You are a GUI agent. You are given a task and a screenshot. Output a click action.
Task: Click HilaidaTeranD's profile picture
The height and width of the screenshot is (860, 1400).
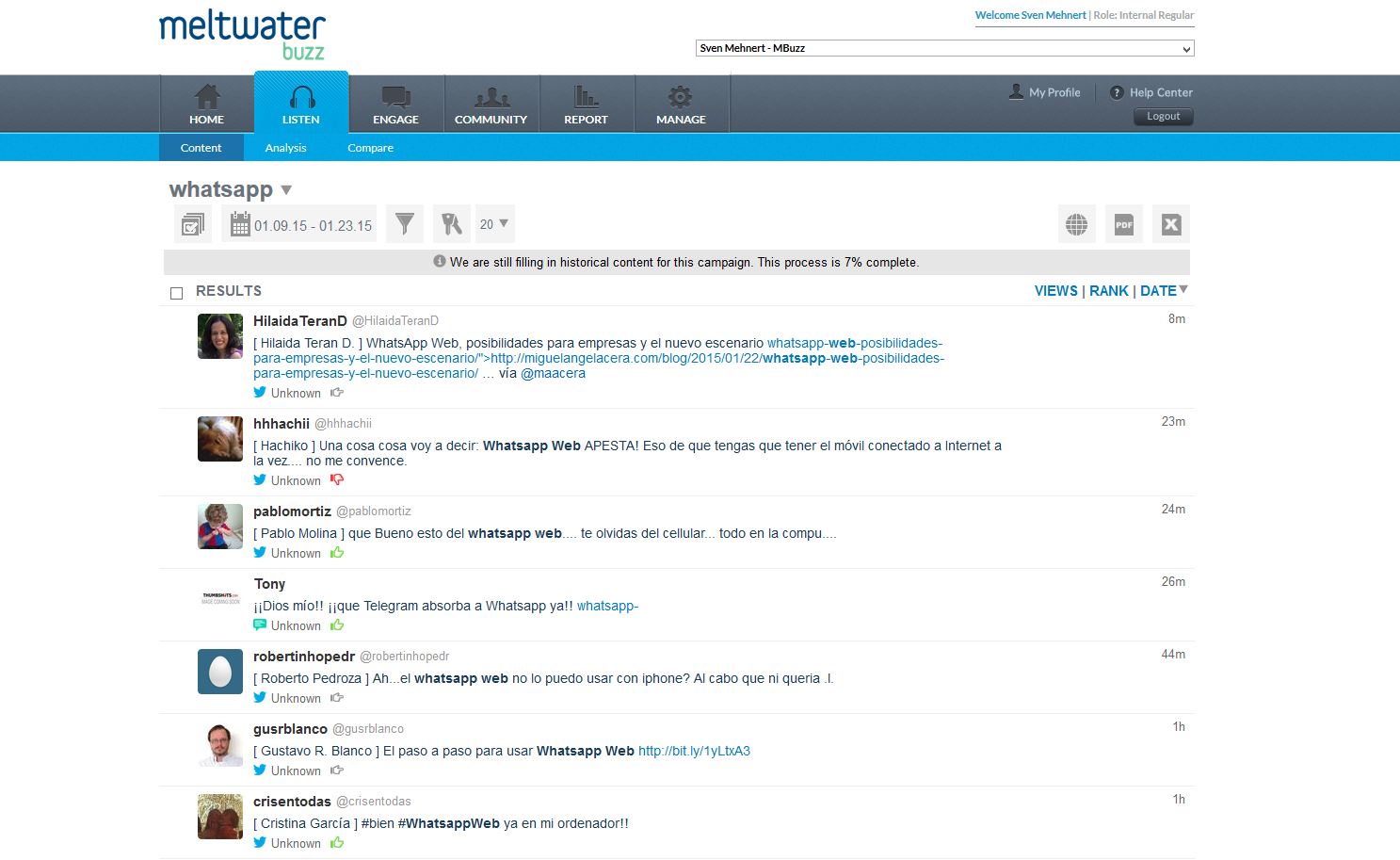click(220, 336)
